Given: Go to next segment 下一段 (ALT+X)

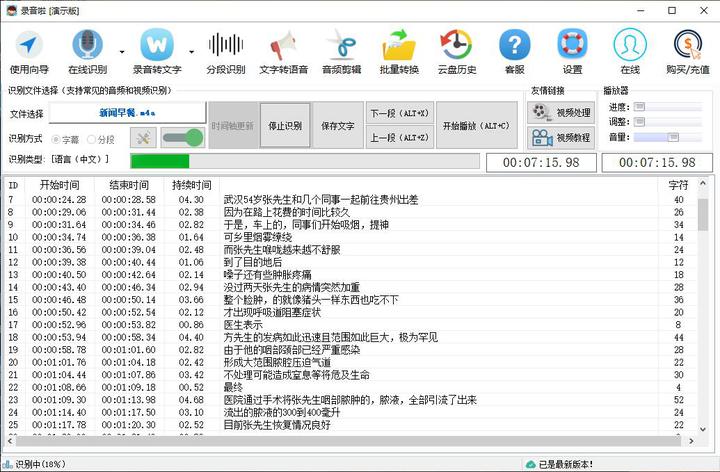Looking at the screenshot, I should 399,113.
